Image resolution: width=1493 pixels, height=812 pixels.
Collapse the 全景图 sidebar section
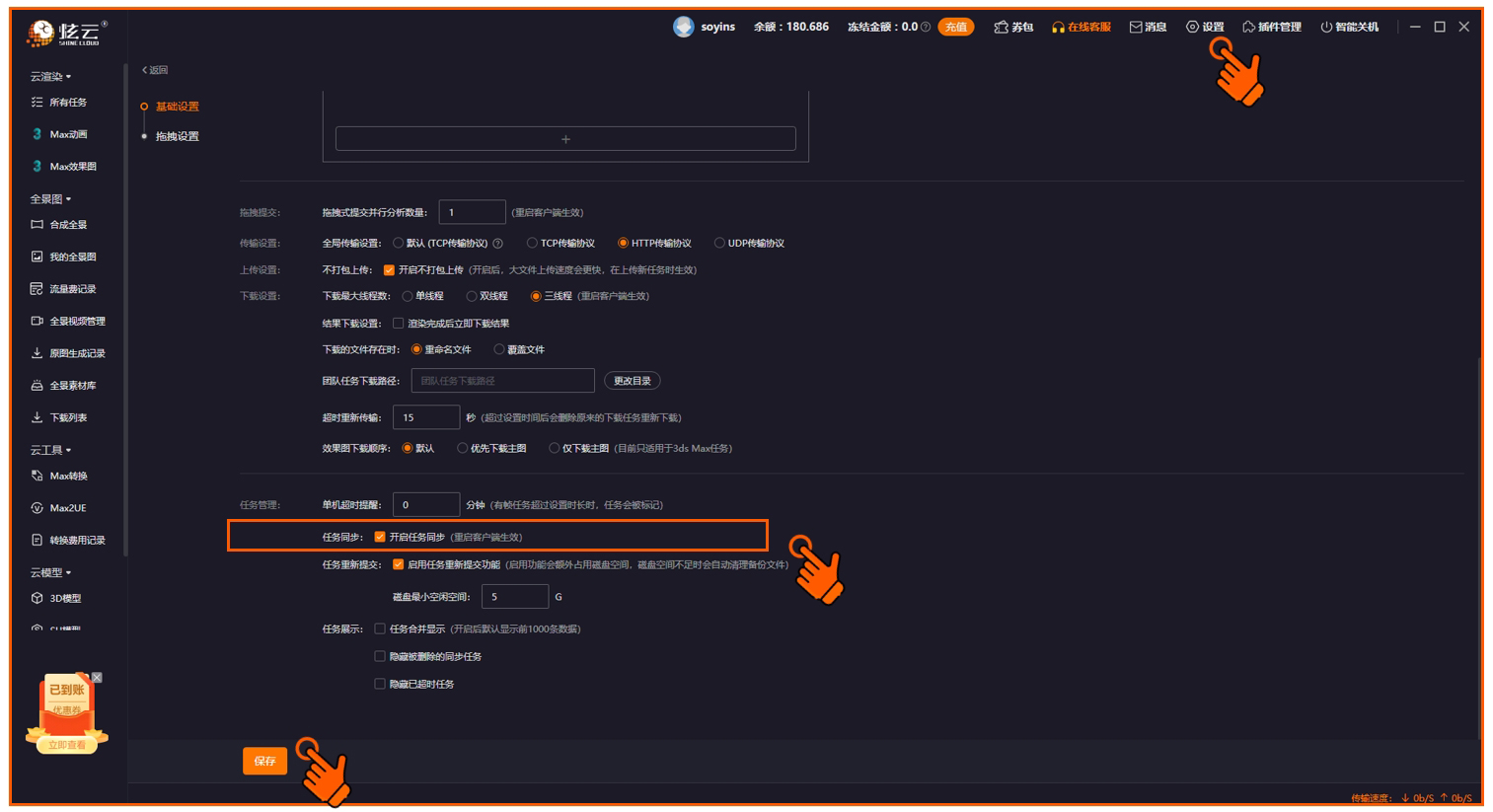(x=50, y=198)
